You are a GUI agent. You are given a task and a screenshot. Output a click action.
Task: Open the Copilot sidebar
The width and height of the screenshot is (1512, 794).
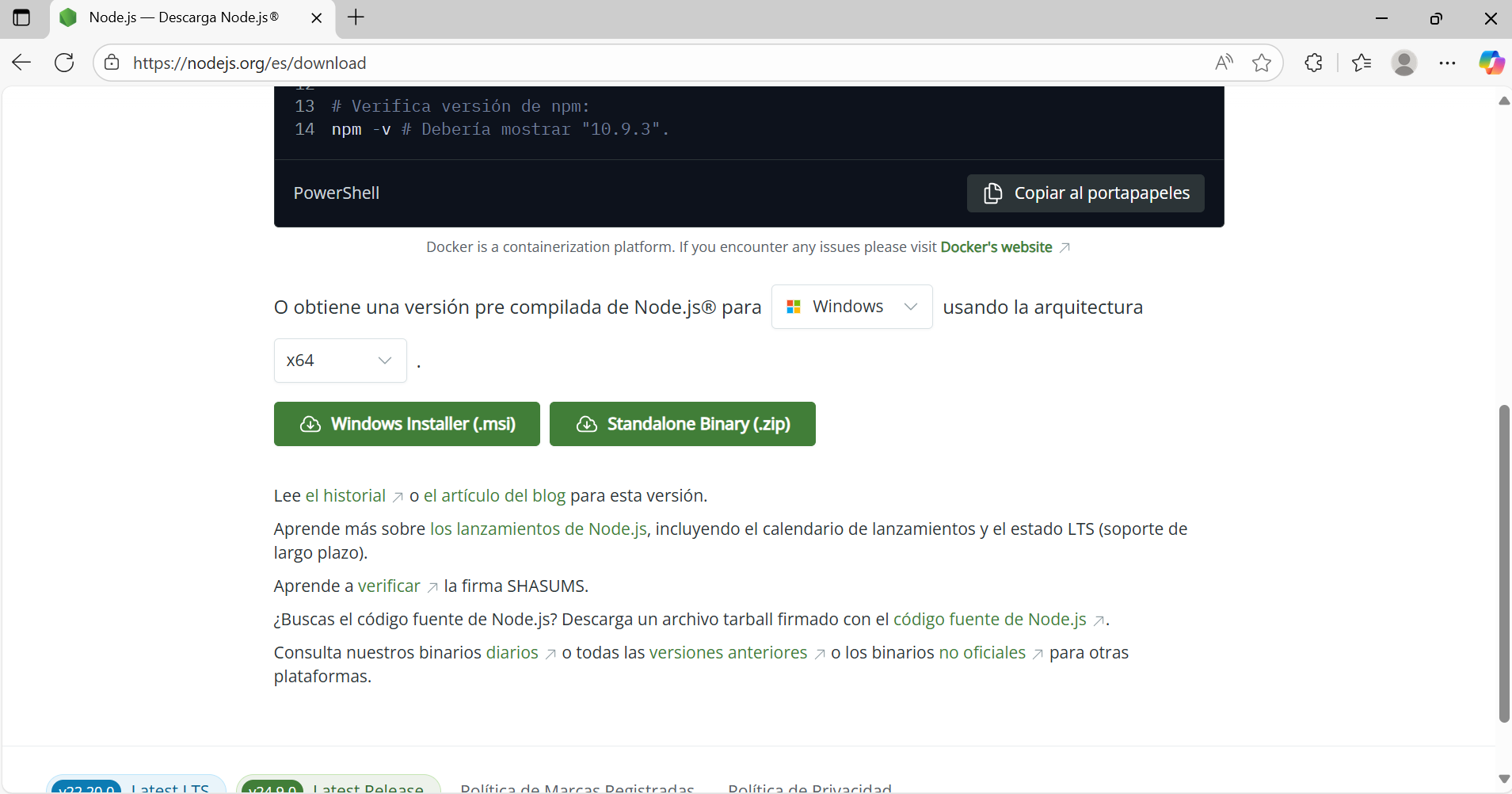point(1492,63)
